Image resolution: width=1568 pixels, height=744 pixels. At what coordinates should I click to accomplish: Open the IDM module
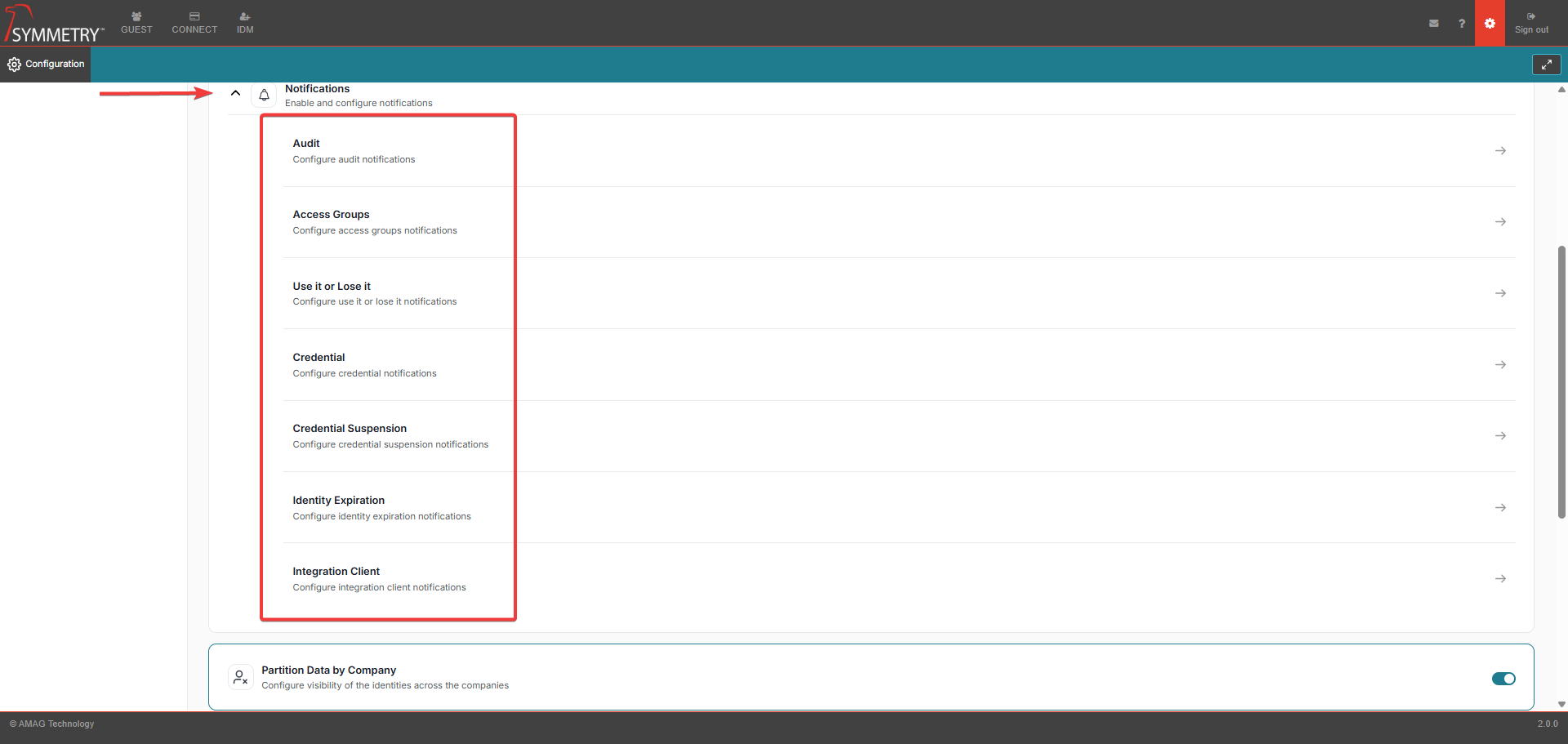(x=245, y=24)
